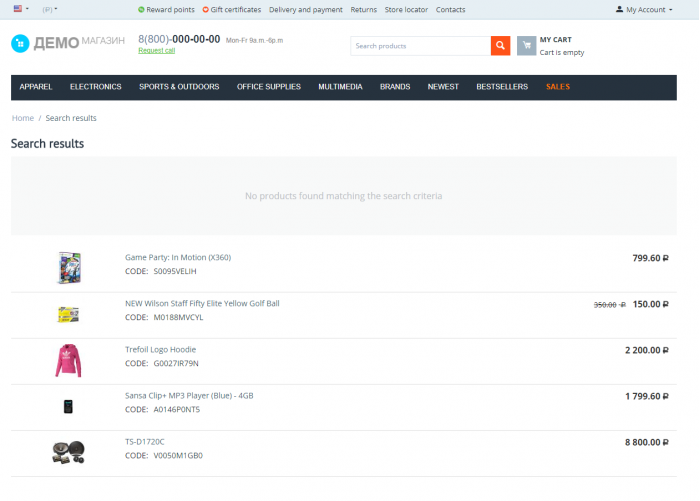Open NEW Wilson Staff Fifty Elite title
This screenshot has width=700, height=501.
point(202,303)
